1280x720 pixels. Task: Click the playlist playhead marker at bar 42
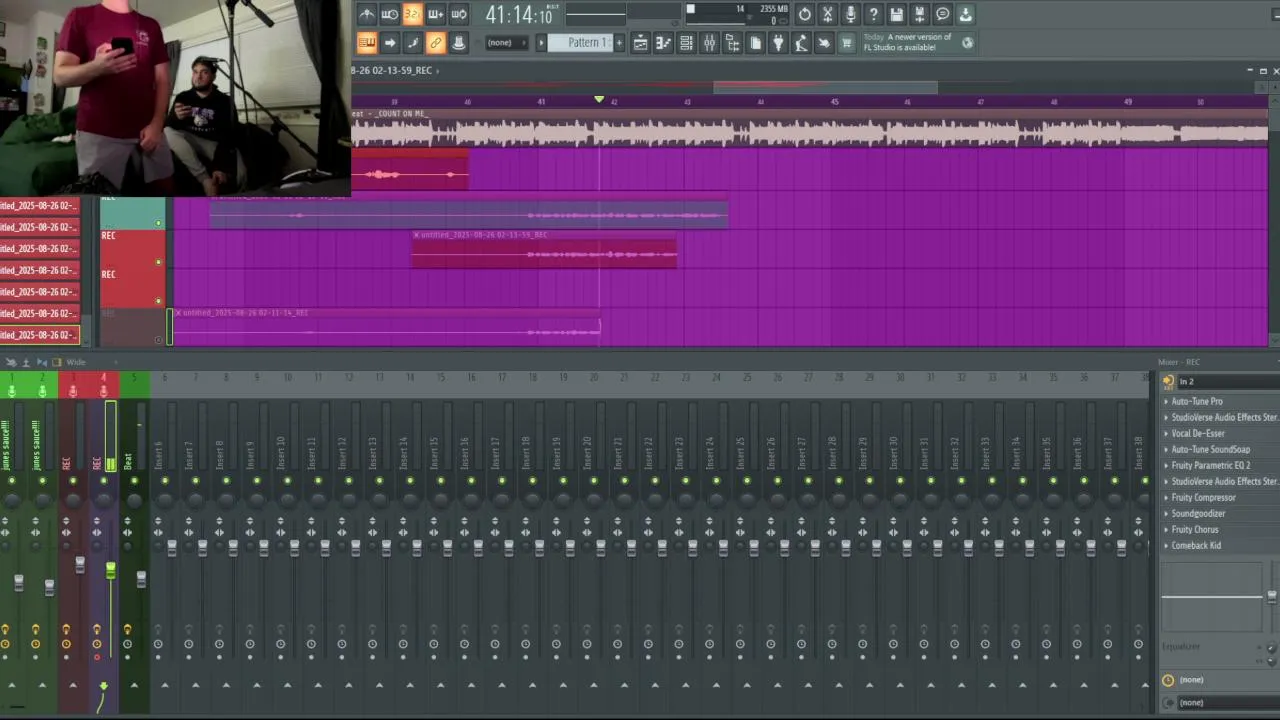[599, 100]
